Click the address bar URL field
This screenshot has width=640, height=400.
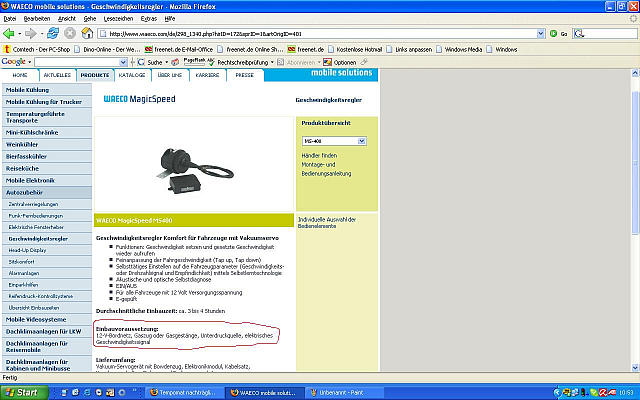(300, 33)
